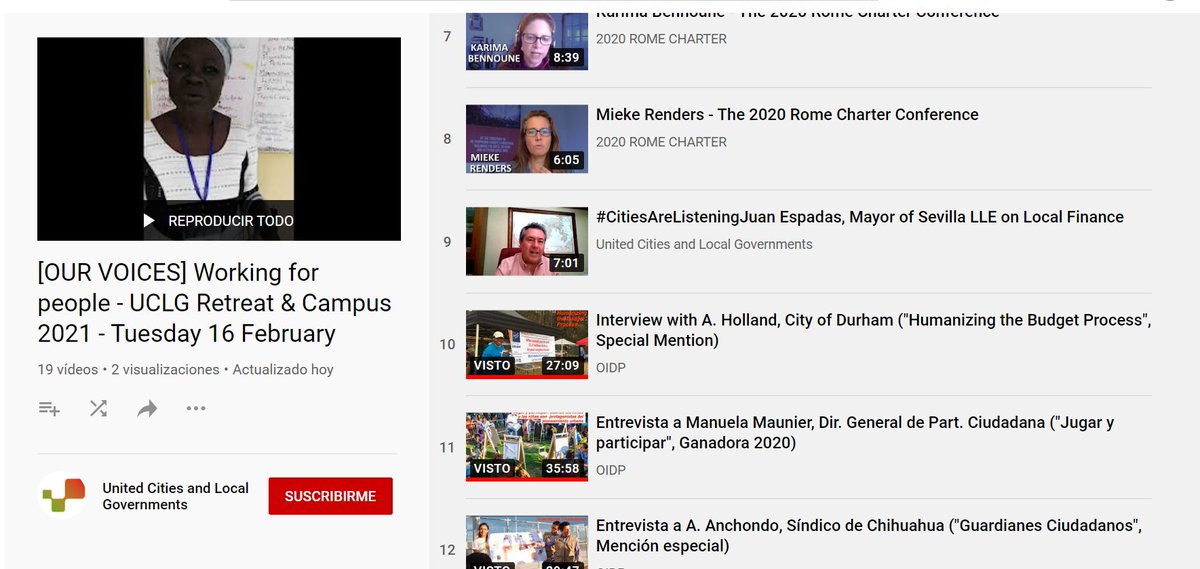
Task: Click the 'Actualizado hoy' text
Action: point(283,369)
